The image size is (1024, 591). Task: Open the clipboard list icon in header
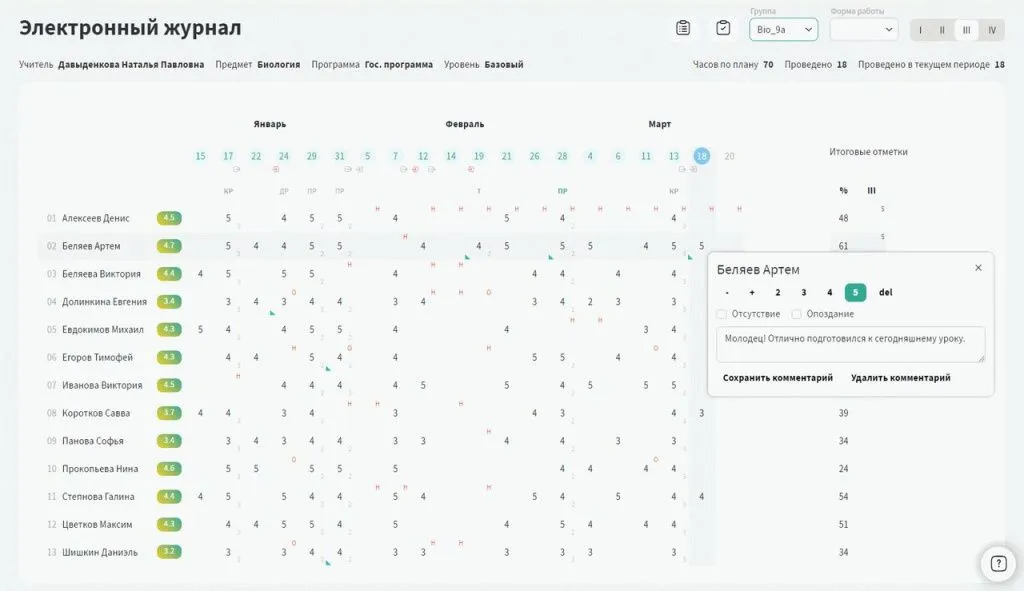683,28
